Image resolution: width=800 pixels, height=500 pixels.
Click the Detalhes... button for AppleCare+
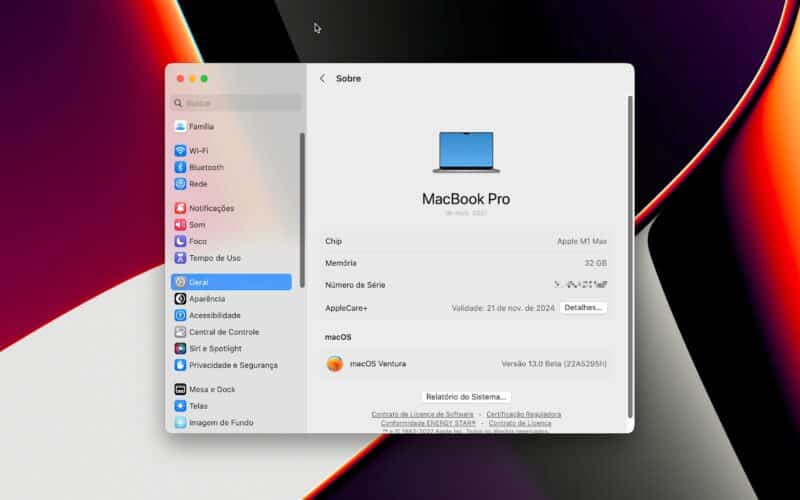(583, 308)
